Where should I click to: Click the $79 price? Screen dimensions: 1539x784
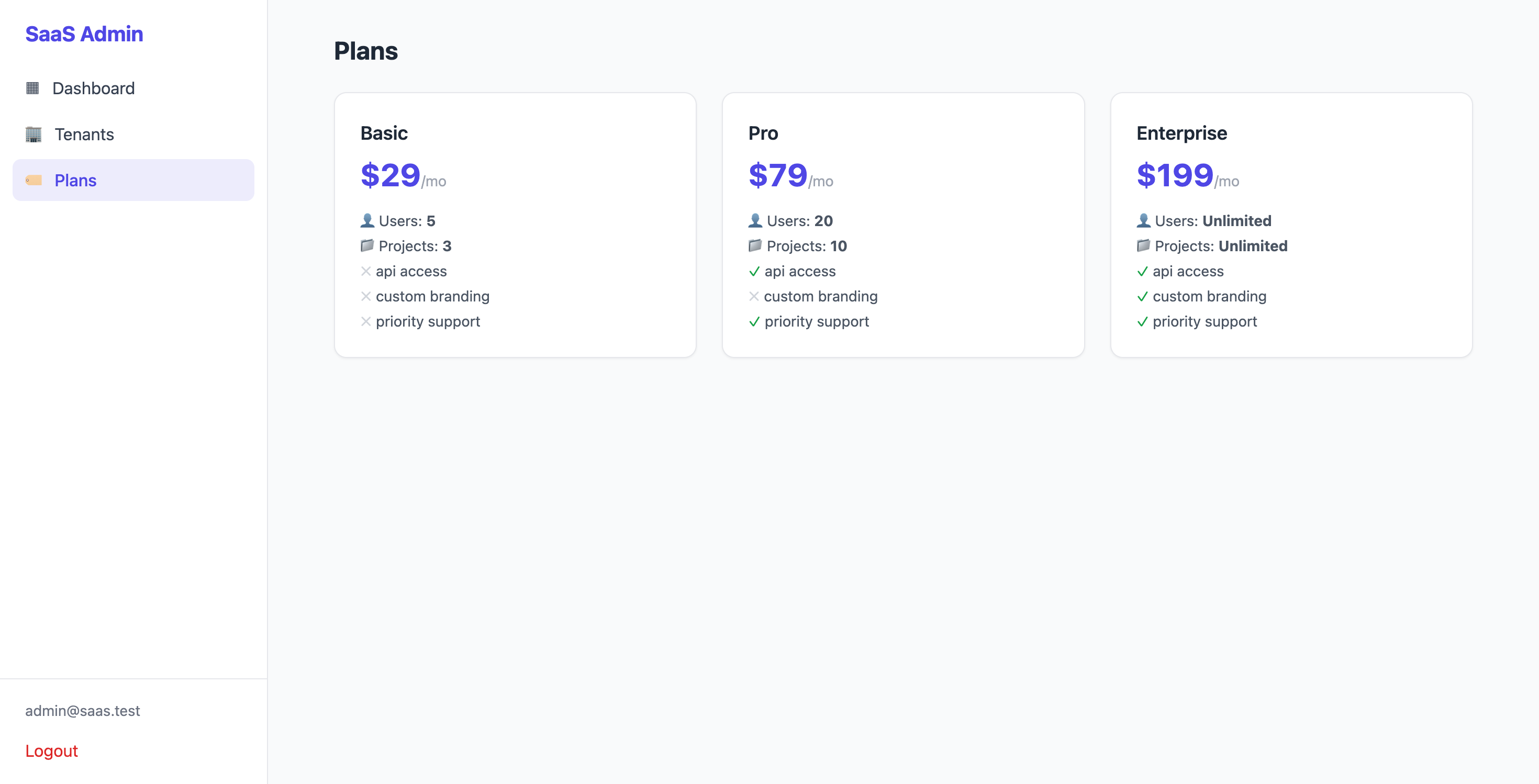(778, 175)
